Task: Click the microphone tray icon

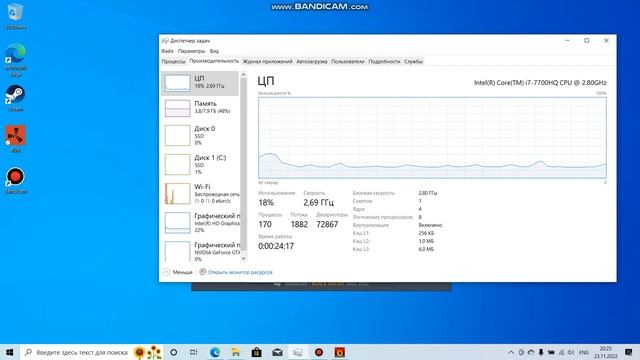Action: [x=541, y=352]
